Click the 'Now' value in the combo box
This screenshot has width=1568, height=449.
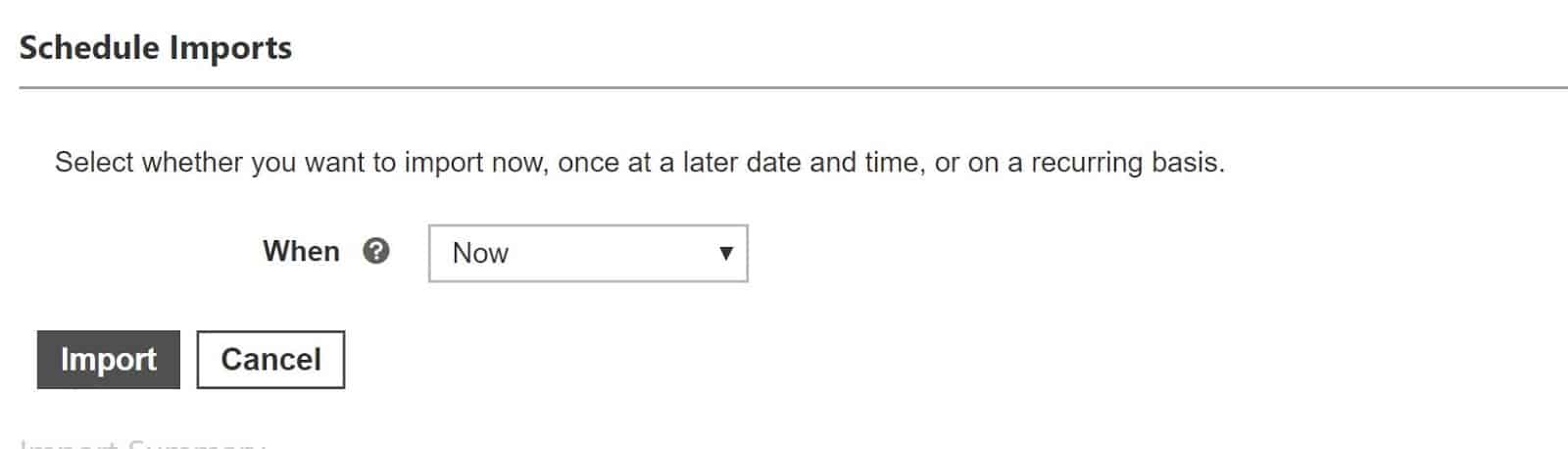click(x=480, y=253)
